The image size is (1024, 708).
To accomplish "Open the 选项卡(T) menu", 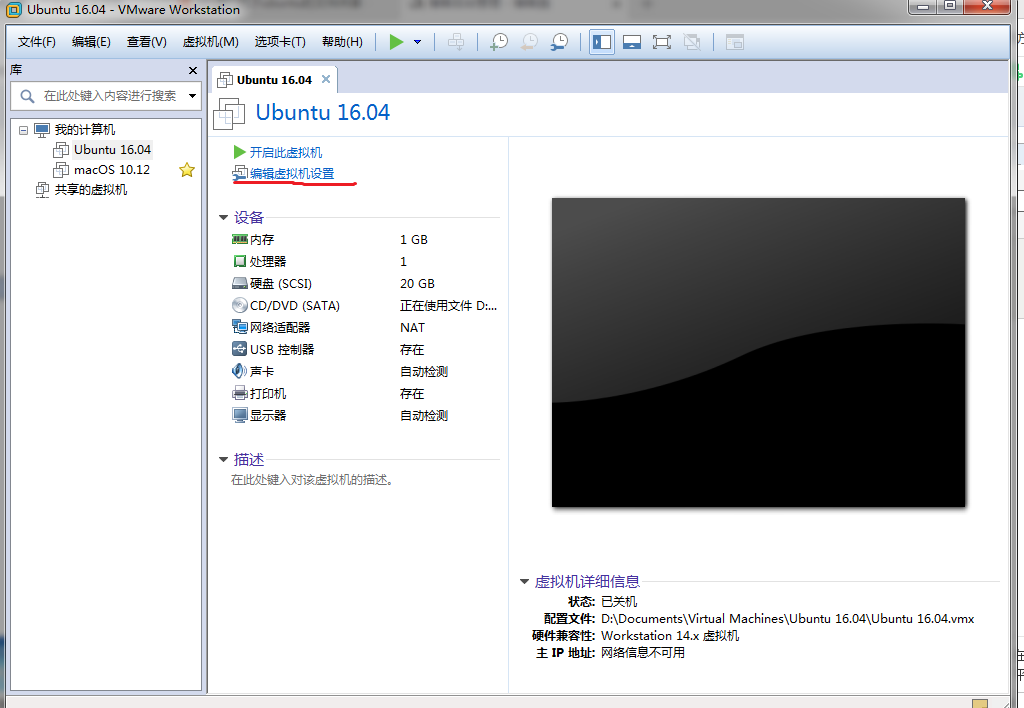I will coord(280,42).
